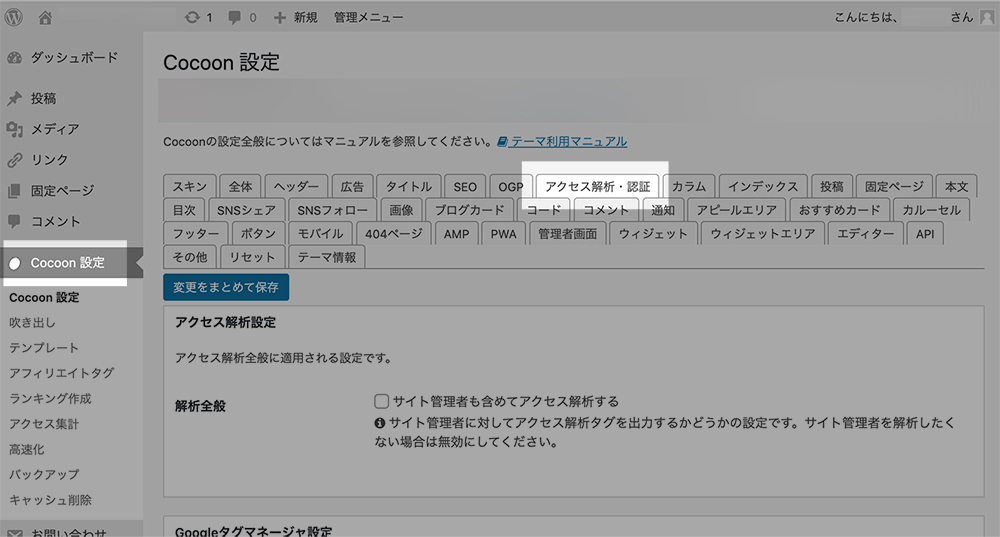The width and height of the screenshot is (1000, 537).
Task: Open the 管理メニュー admin bar item
Action: (369, 17)
